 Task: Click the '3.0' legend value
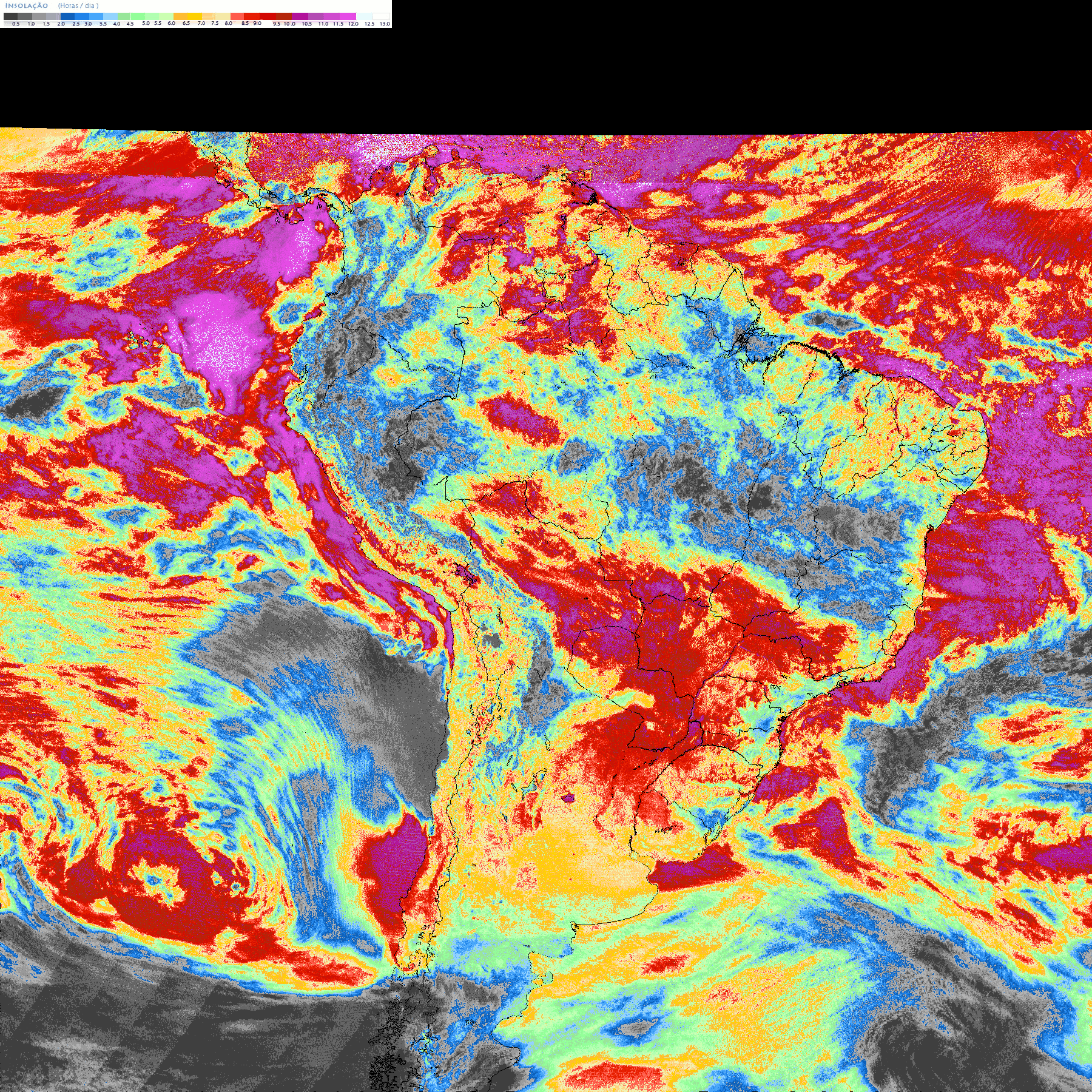88,24
